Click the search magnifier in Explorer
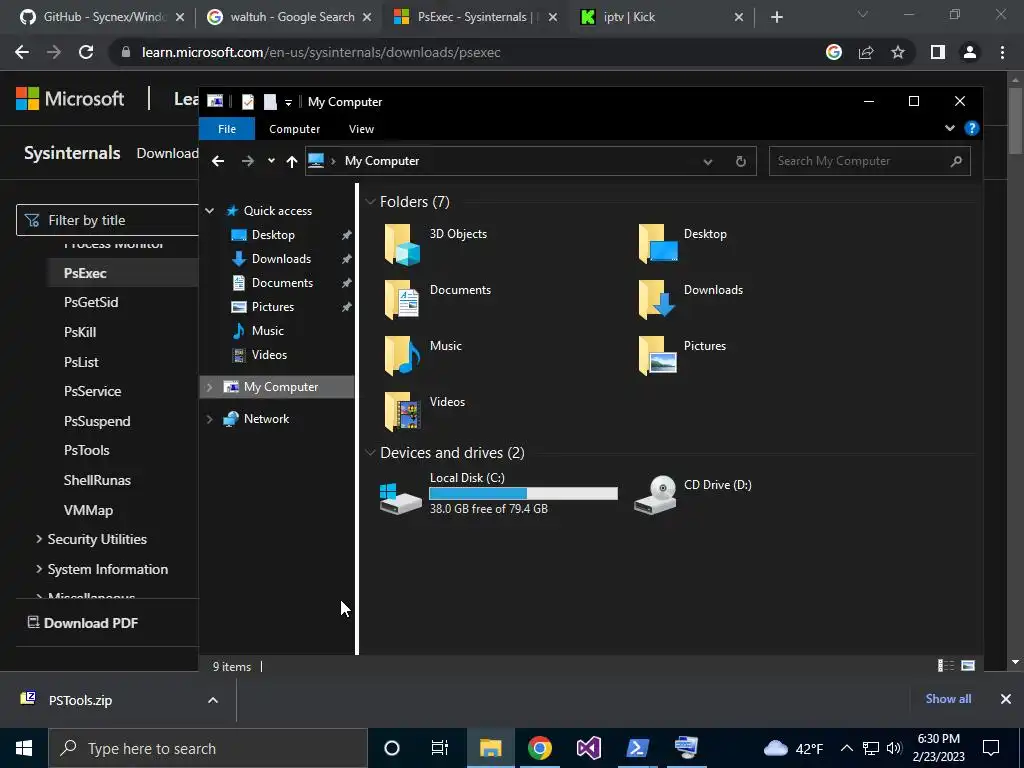The width and height of the screenshot is (1024, 768). (x=956, y=161)
